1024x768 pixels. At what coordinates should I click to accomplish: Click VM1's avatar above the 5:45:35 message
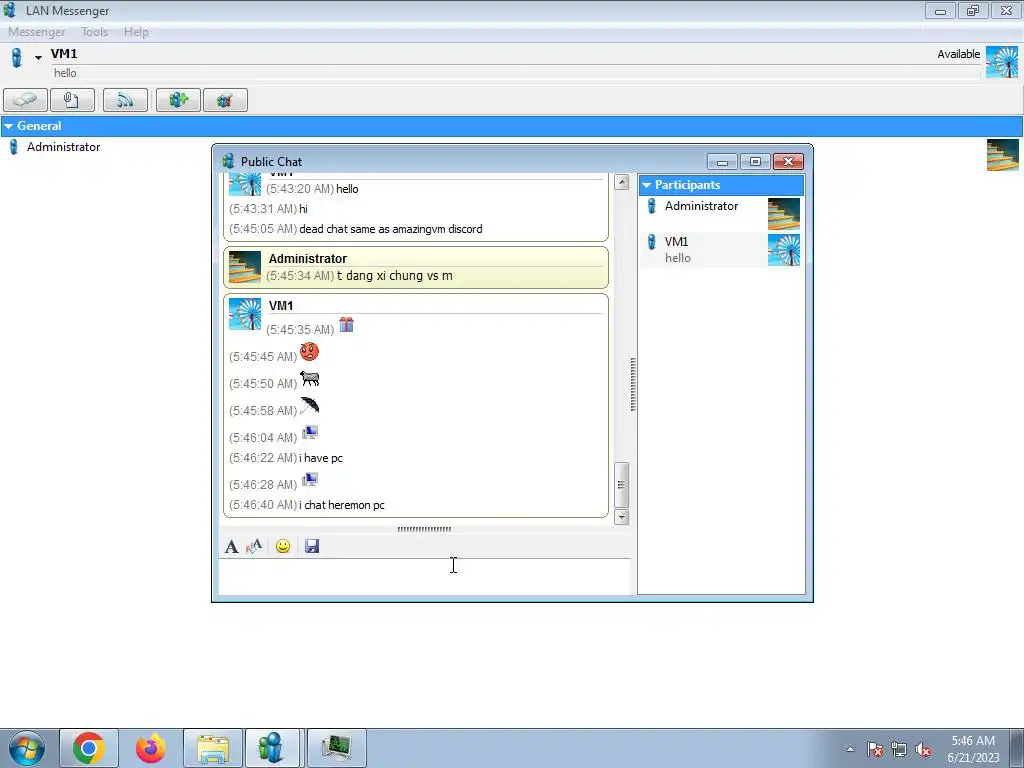click(245, 314)
